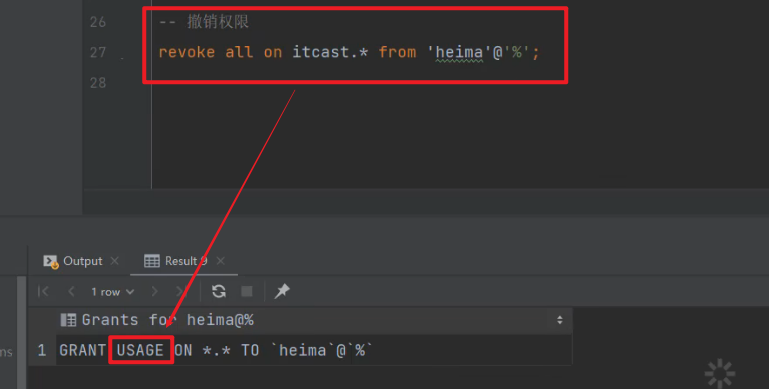This screenshot has width=769, height=389.
Task: Click the 撤销权限 comment line
Action: 204,22
